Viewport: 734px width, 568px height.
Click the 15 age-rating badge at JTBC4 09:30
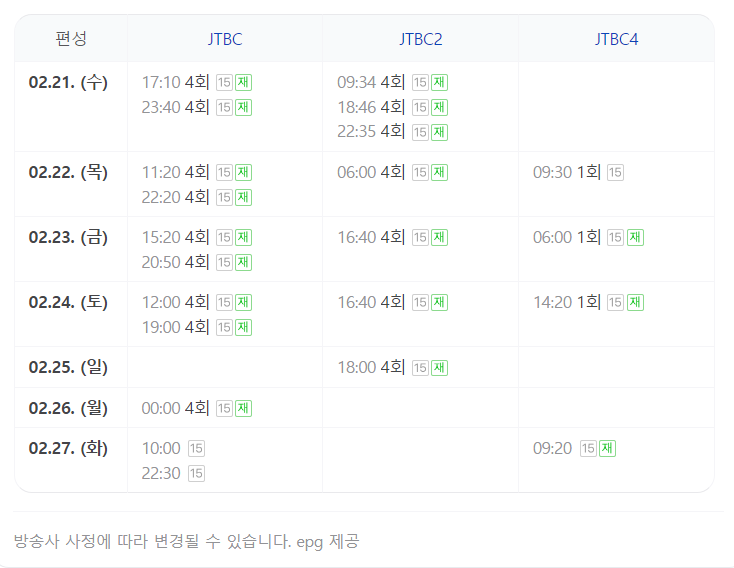coord(615,173)
